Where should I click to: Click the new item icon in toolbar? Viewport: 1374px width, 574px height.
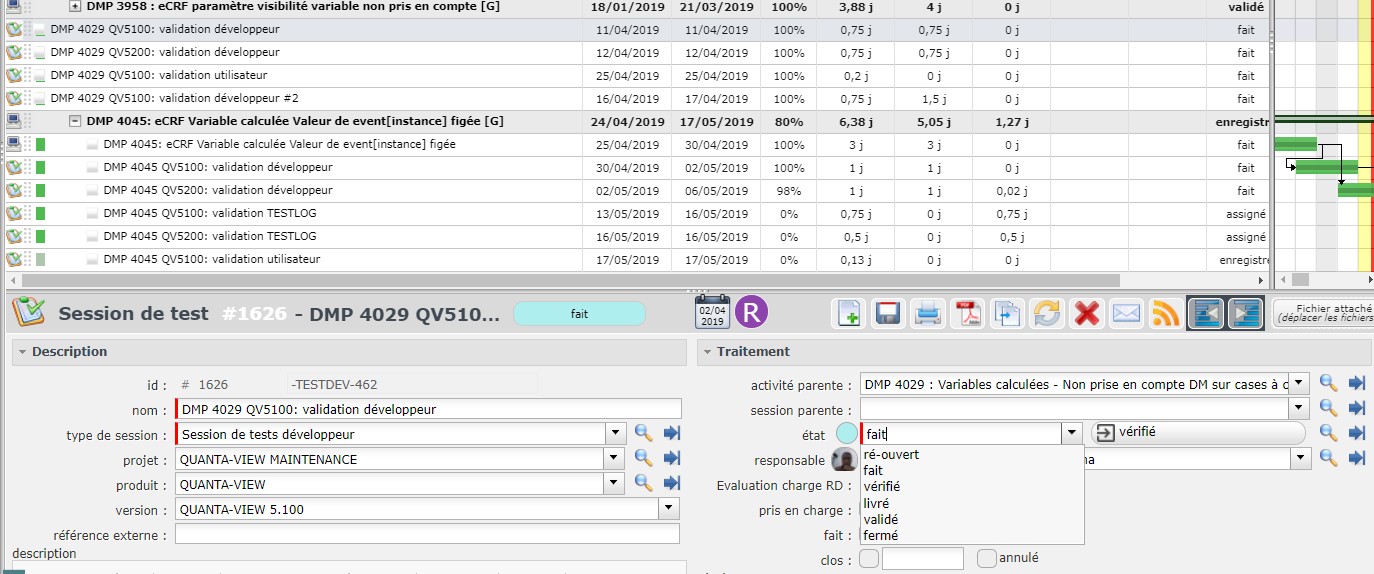click(x=848, y=314)
